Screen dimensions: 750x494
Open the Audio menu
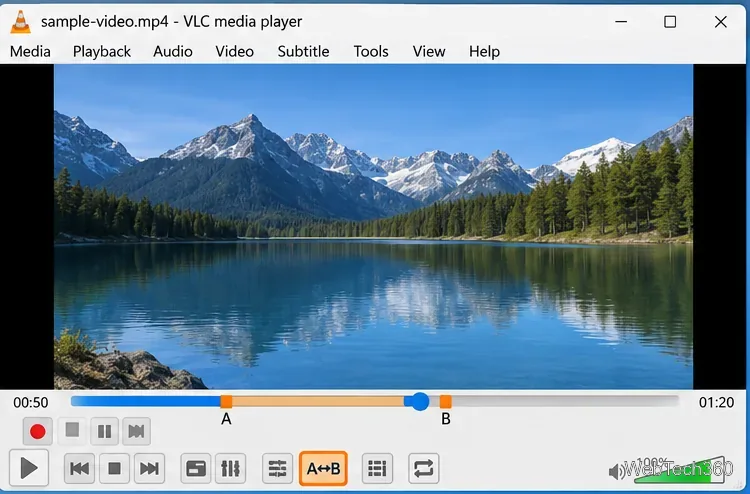173,51
